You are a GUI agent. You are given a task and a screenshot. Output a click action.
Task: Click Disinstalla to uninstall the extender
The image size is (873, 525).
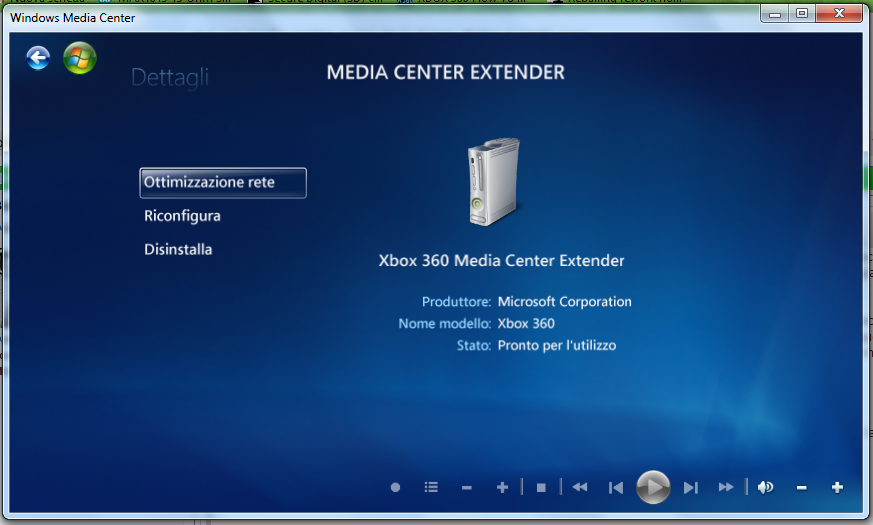pos(178,250)
